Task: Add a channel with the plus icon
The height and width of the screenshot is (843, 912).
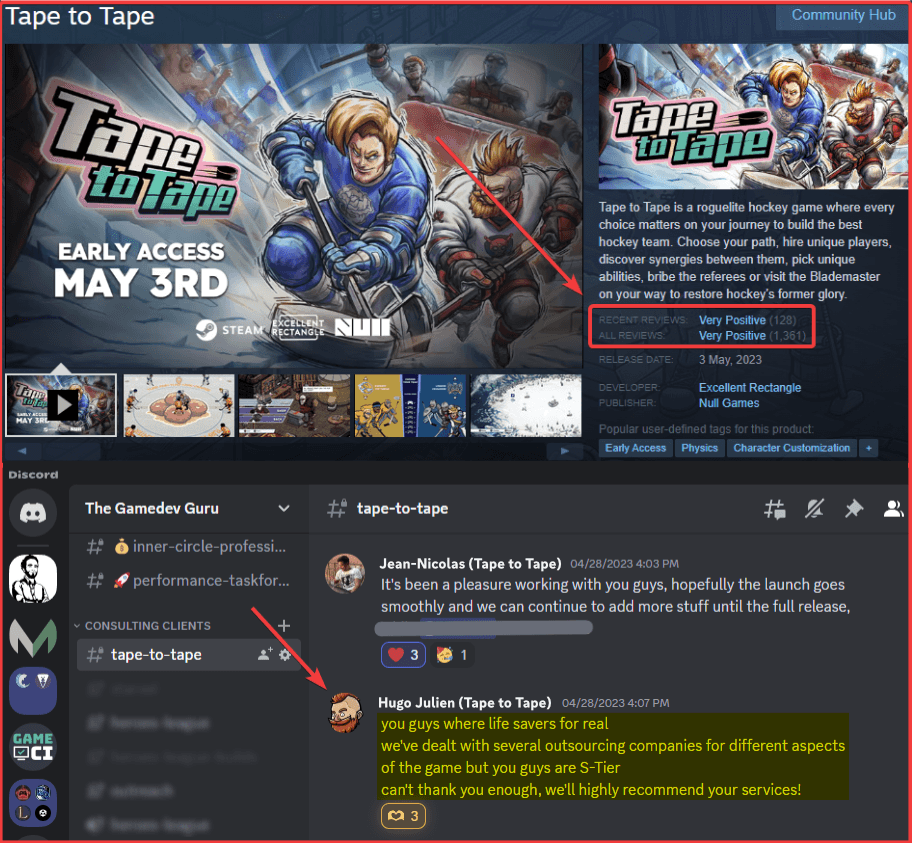Action: [x=284, y=625]
